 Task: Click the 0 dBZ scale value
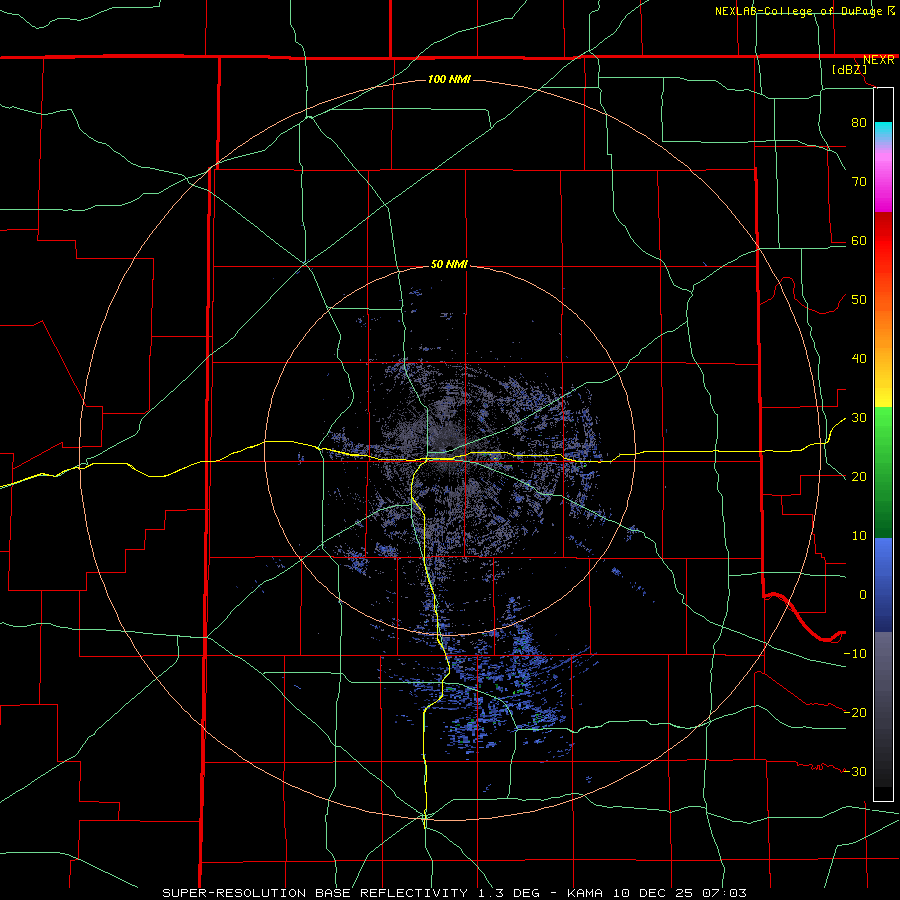[863, 595]
